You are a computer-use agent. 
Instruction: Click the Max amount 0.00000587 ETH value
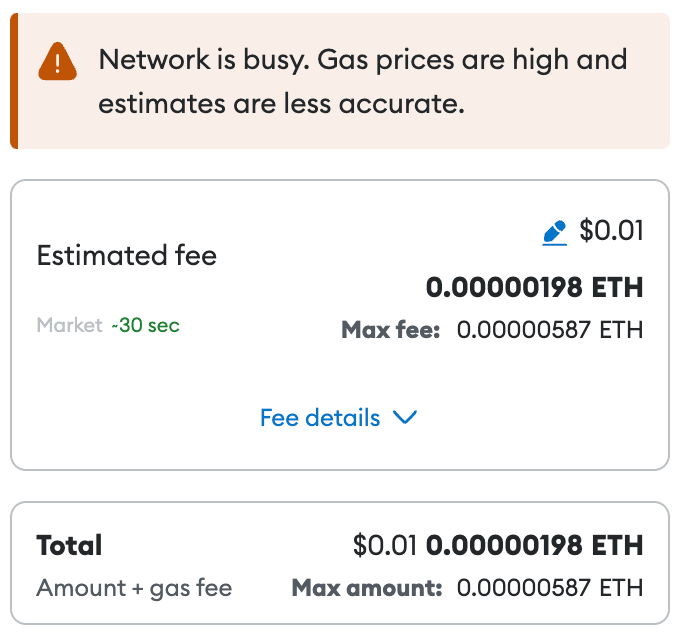coord(550,588)
